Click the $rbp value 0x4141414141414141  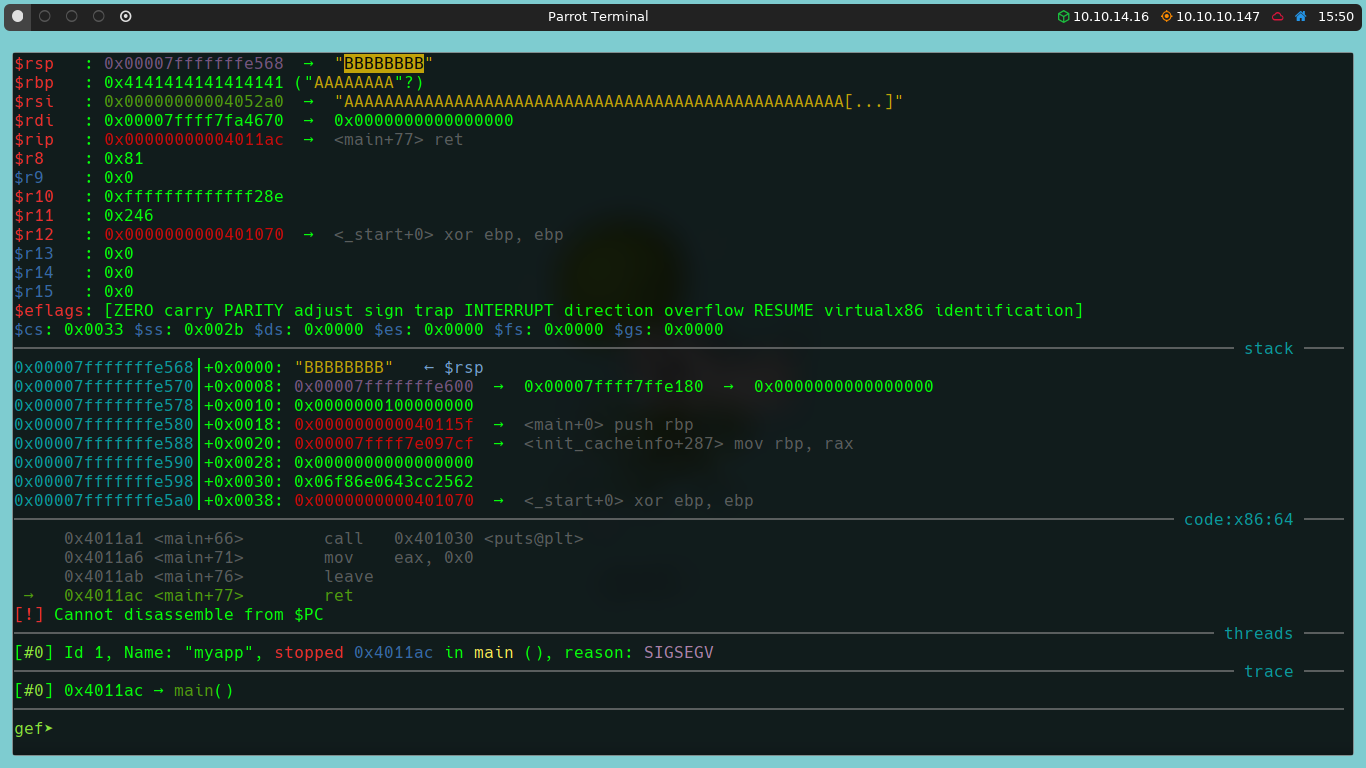click(194, 83)
